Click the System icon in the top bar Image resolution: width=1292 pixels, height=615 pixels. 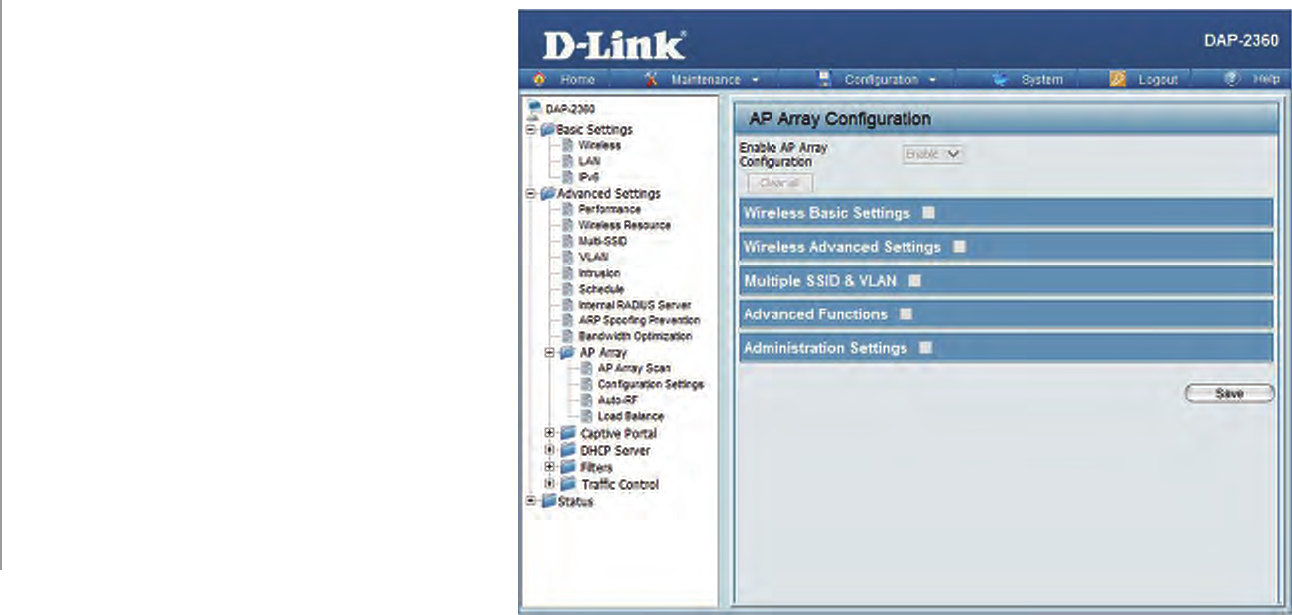(x=999, y=79)
